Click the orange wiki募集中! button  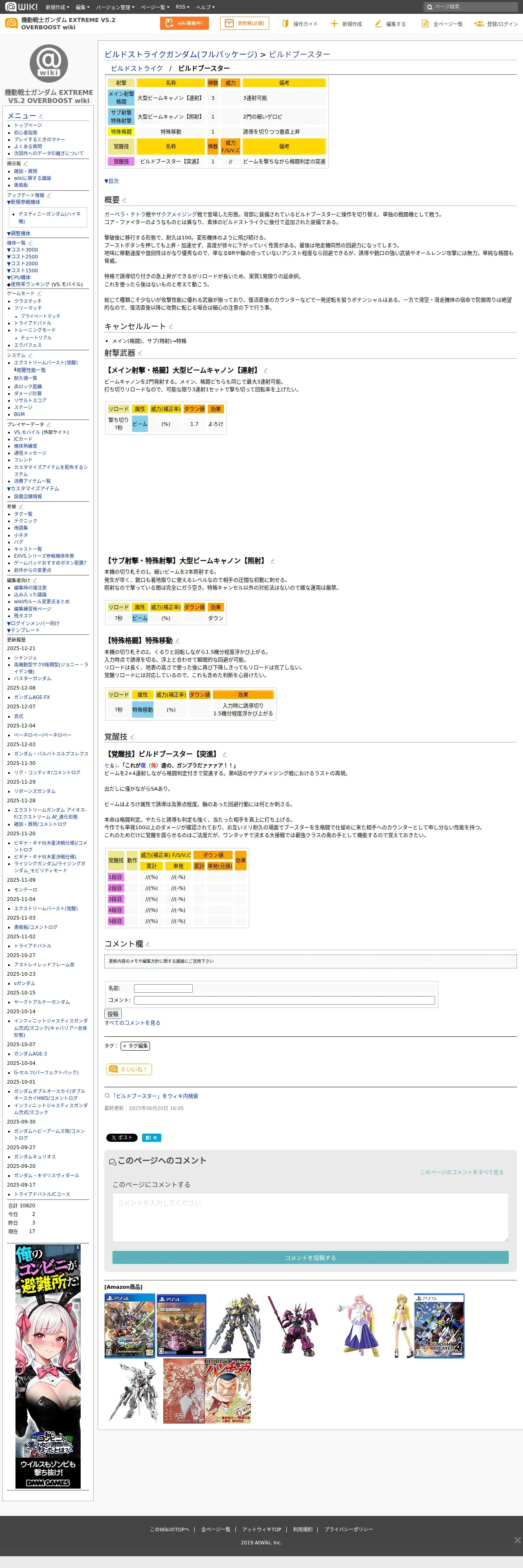185,23
